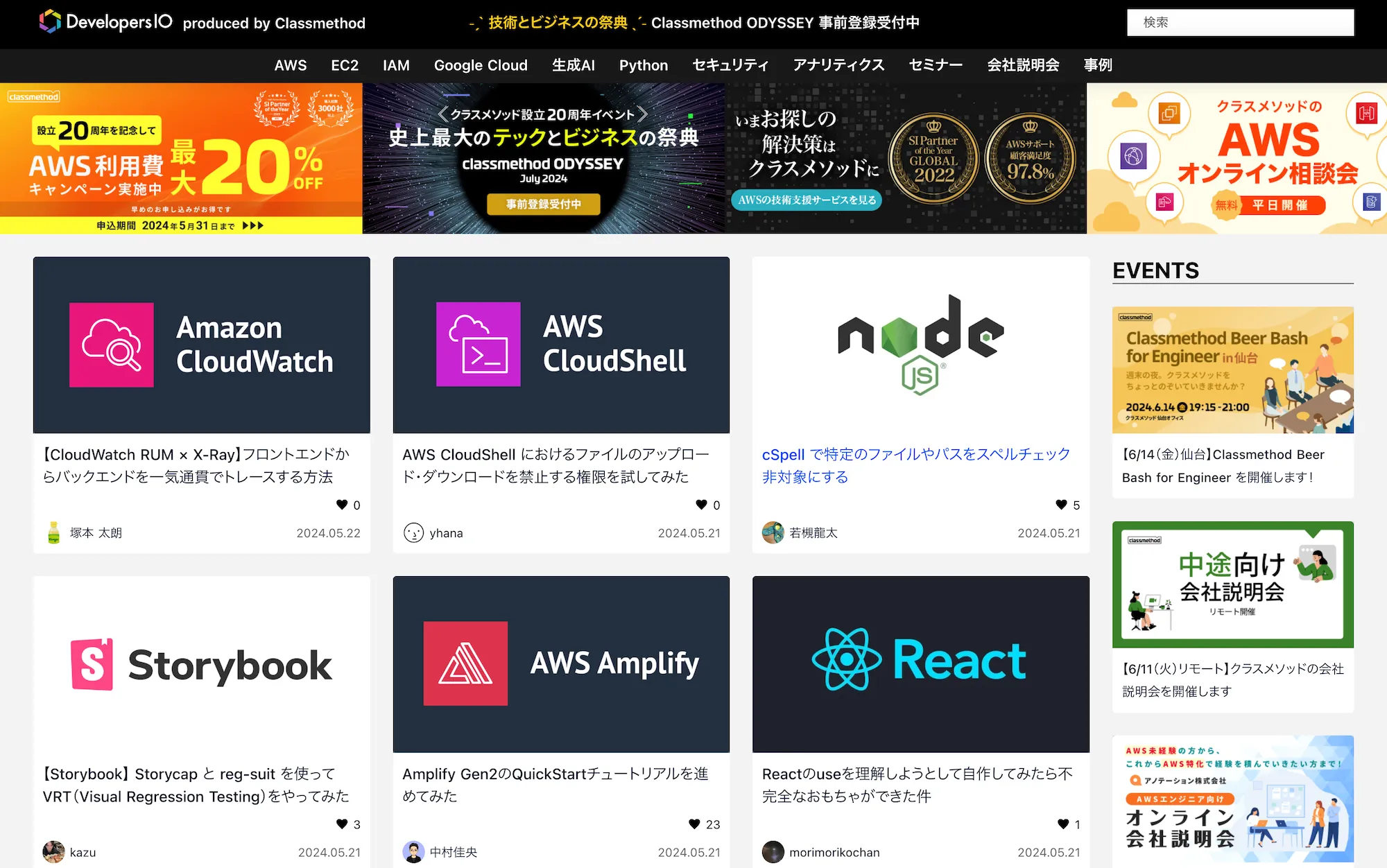Image resolution: width=1387 pixels, height=868 pixels.
Task: Click author name kazu
Action: coord(83,853)
